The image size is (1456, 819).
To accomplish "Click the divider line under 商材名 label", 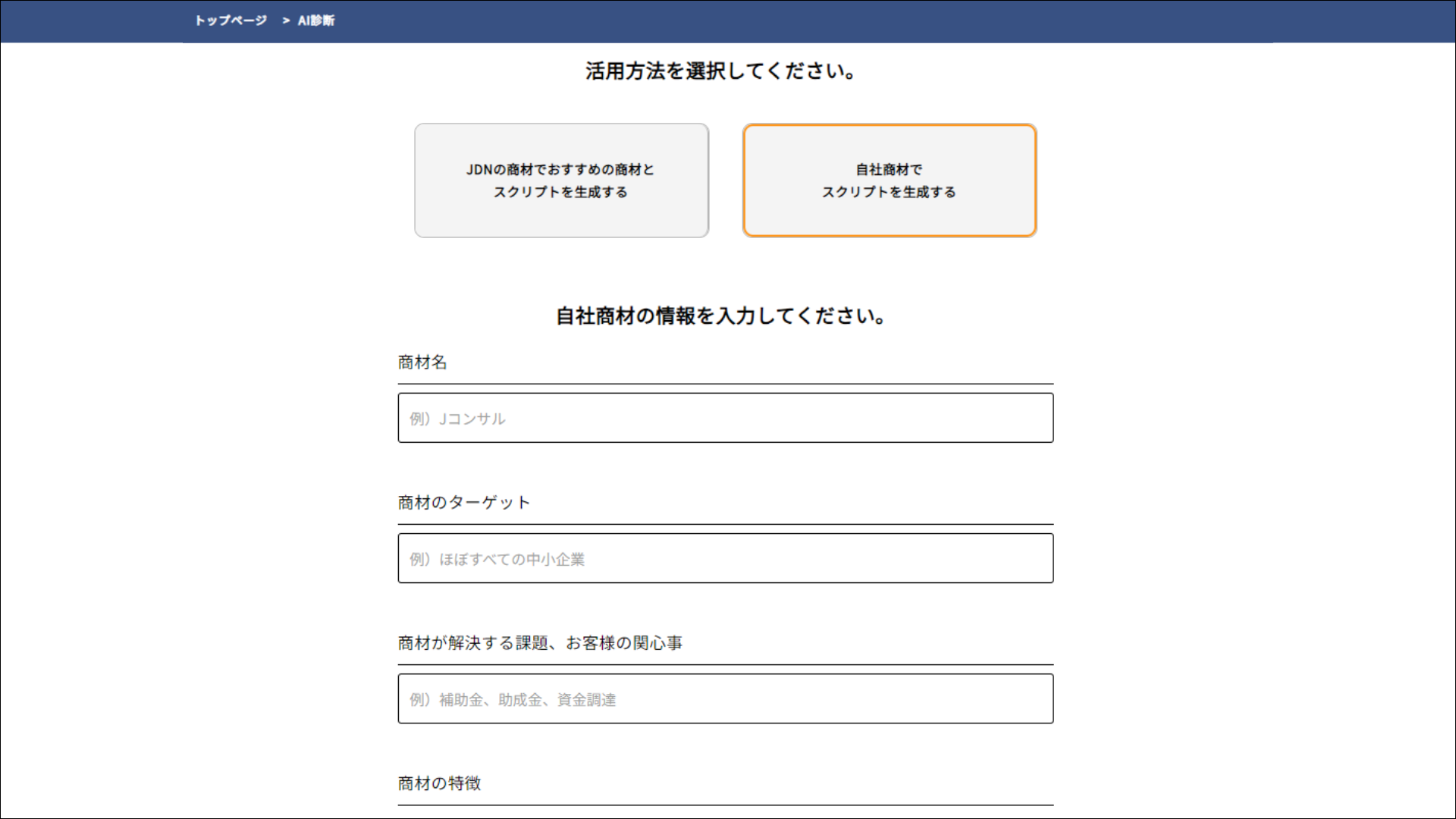I will click(725, 384).
